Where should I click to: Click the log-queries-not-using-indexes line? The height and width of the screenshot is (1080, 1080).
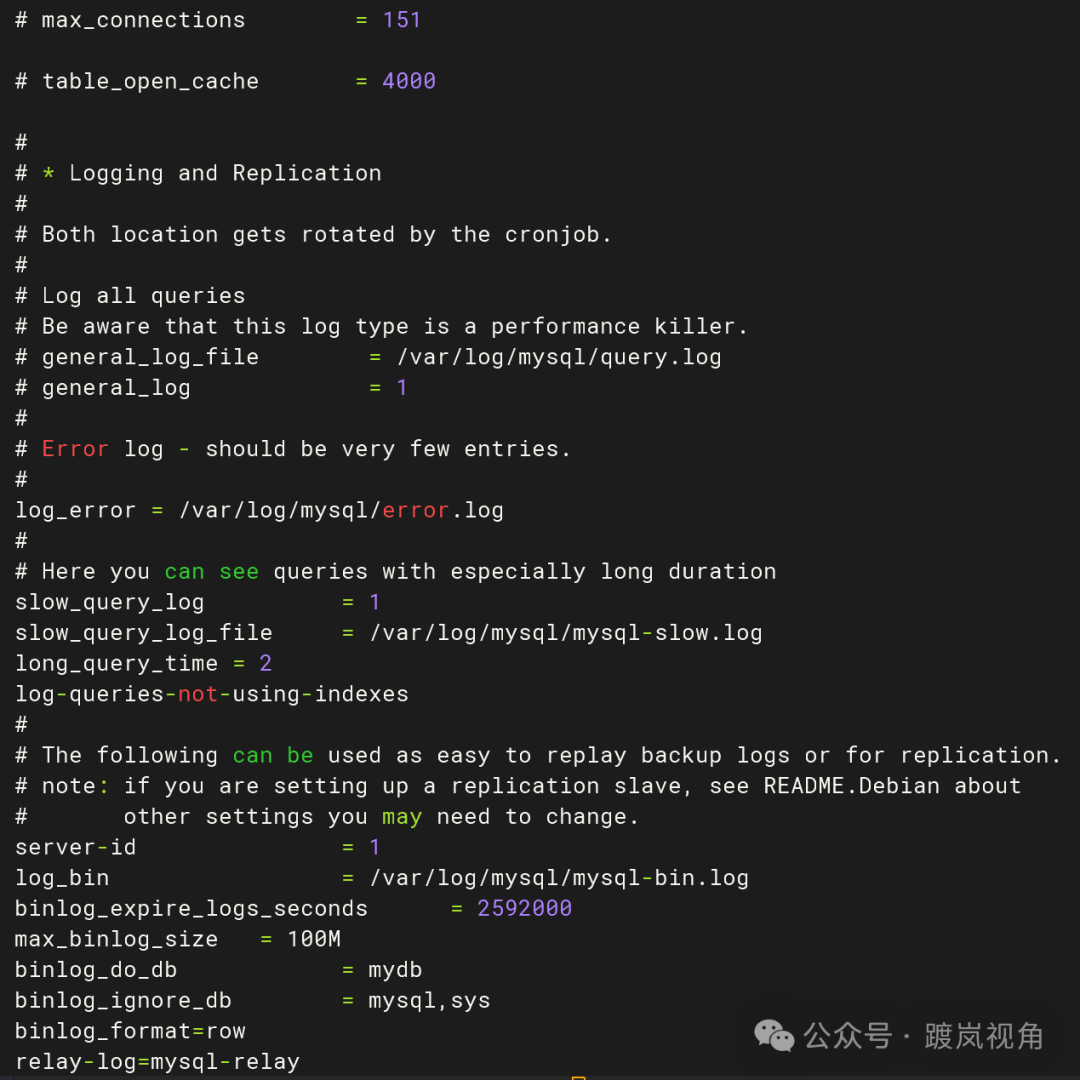pos(211,694)
